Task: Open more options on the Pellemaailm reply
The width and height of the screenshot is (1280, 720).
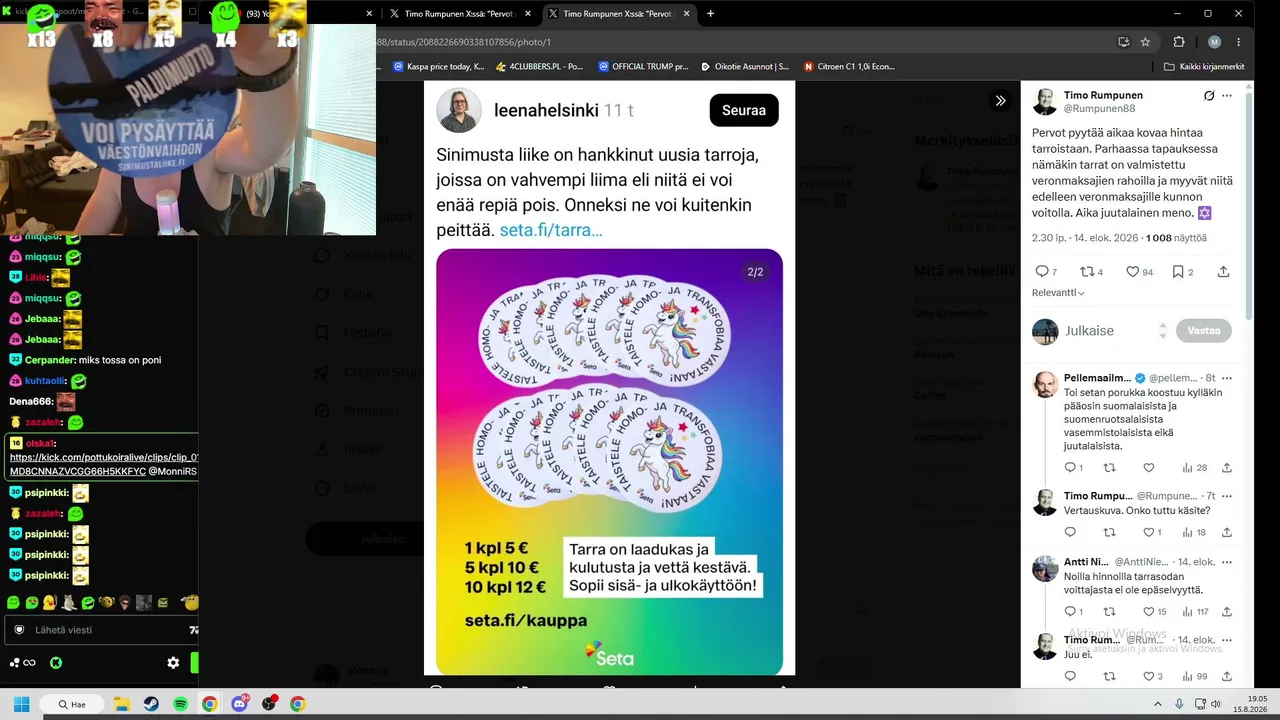Action: tap(1227, 378)
